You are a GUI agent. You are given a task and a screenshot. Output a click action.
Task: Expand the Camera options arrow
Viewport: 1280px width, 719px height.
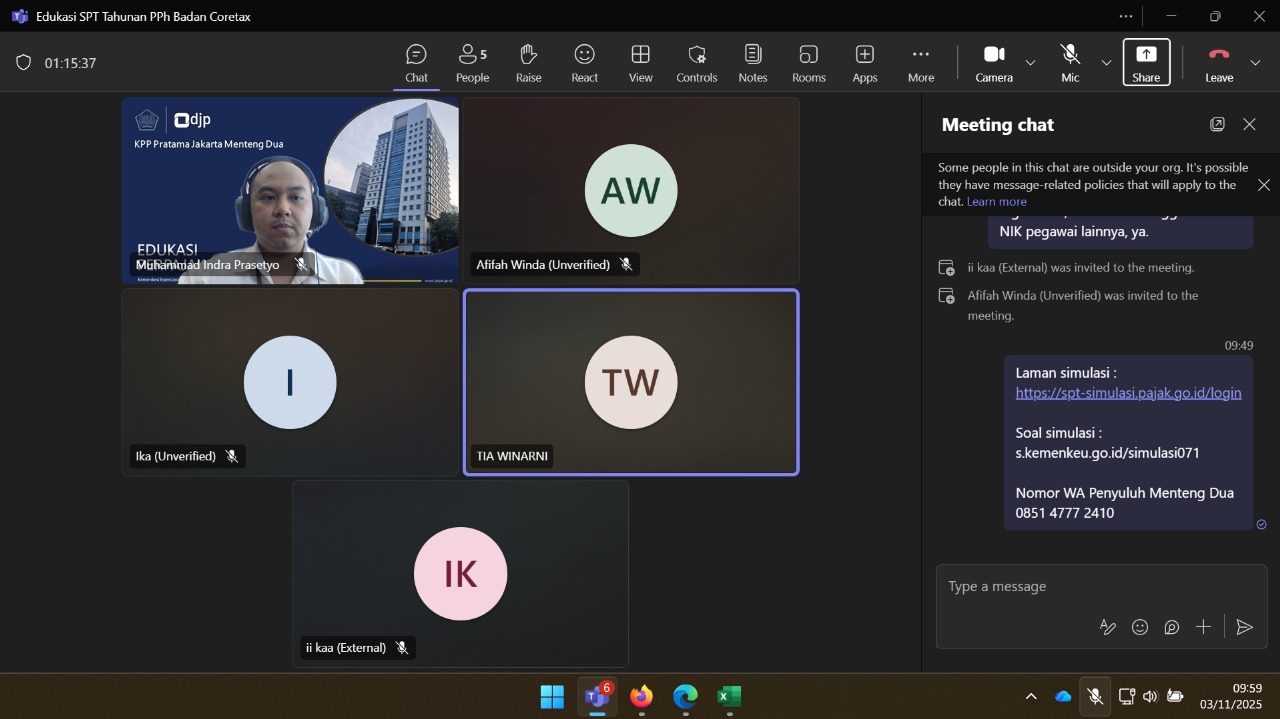pyautogui.click(x=1030, y=63)
